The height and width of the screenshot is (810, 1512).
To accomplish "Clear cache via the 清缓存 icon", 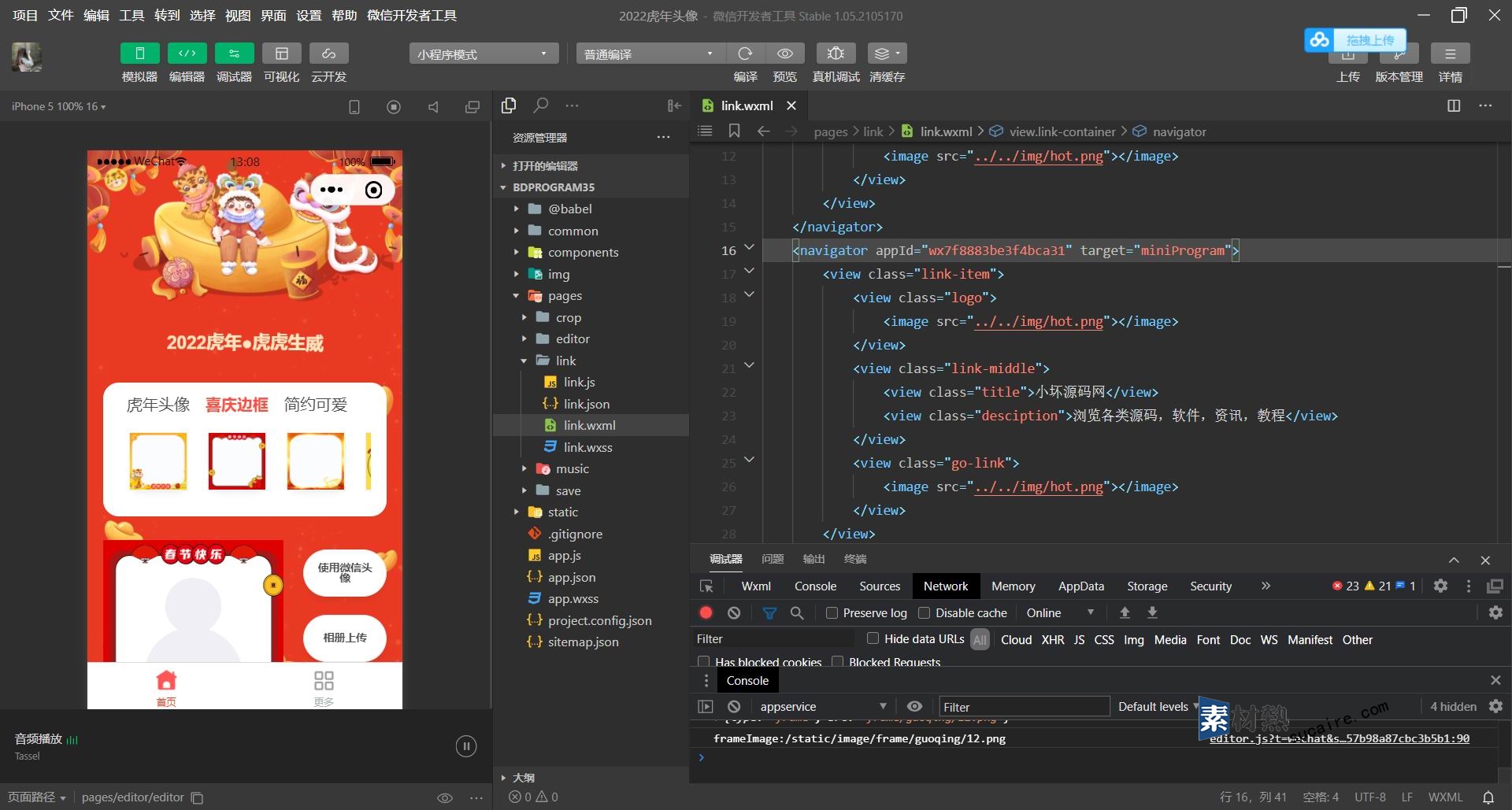I will pos(887,54).
